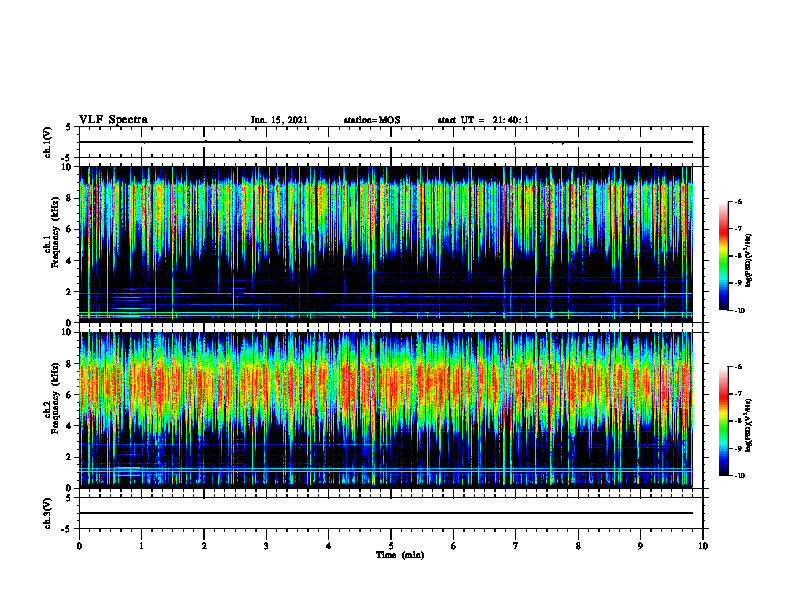This screenshot has width=792, height=612.
Task: Click the time axis tick label "1"
Action: [x=141, y=546]
